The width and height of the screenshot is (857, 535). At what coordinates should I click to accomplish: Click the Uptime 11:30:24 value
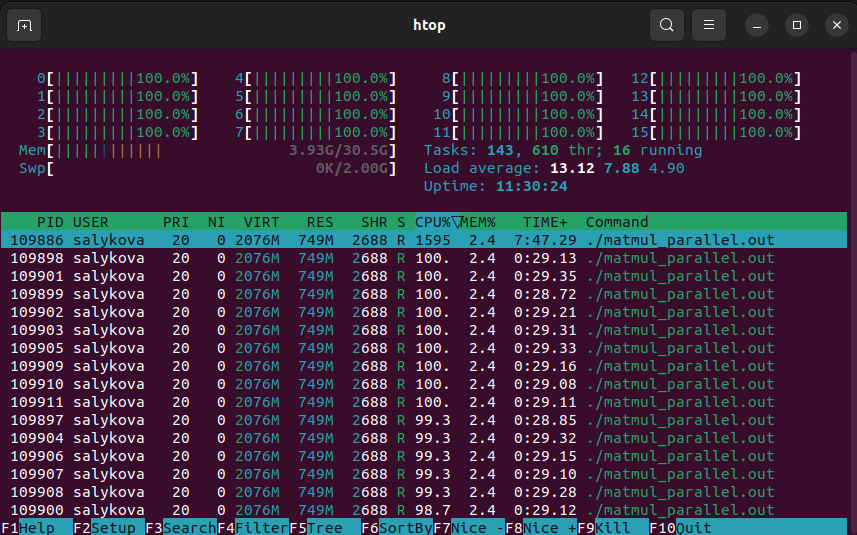tap(531, 186)
